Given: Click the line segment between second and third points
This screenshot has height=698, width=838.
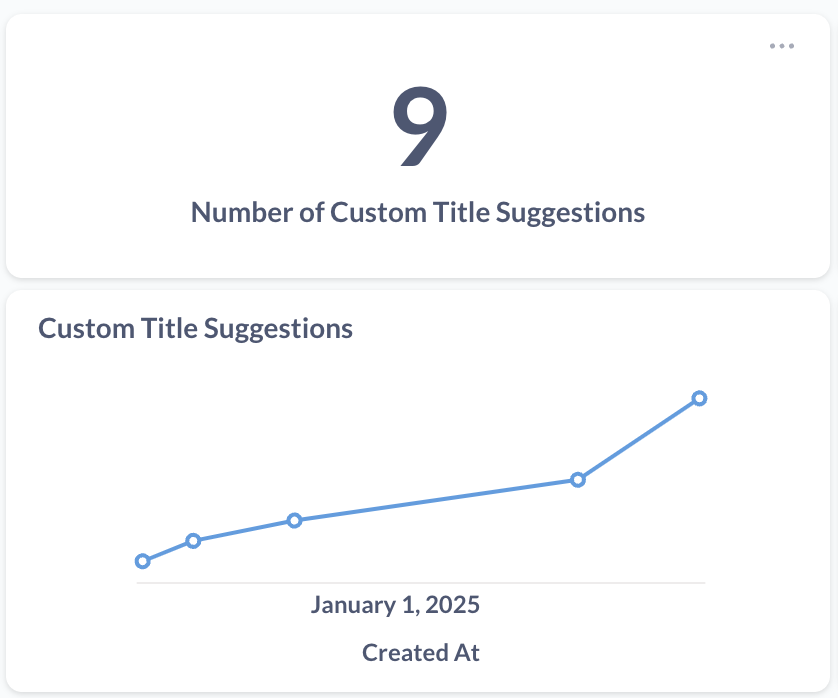Looking at the screenshot, I should point(244,530).
